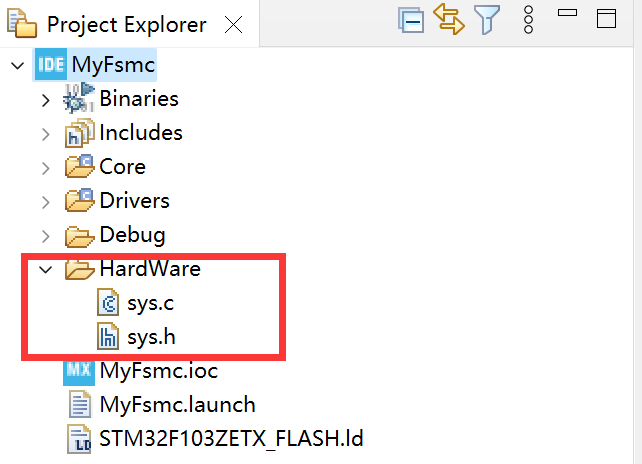
Task: Open the Filter icon in toolbar
Action: (487, 21)
